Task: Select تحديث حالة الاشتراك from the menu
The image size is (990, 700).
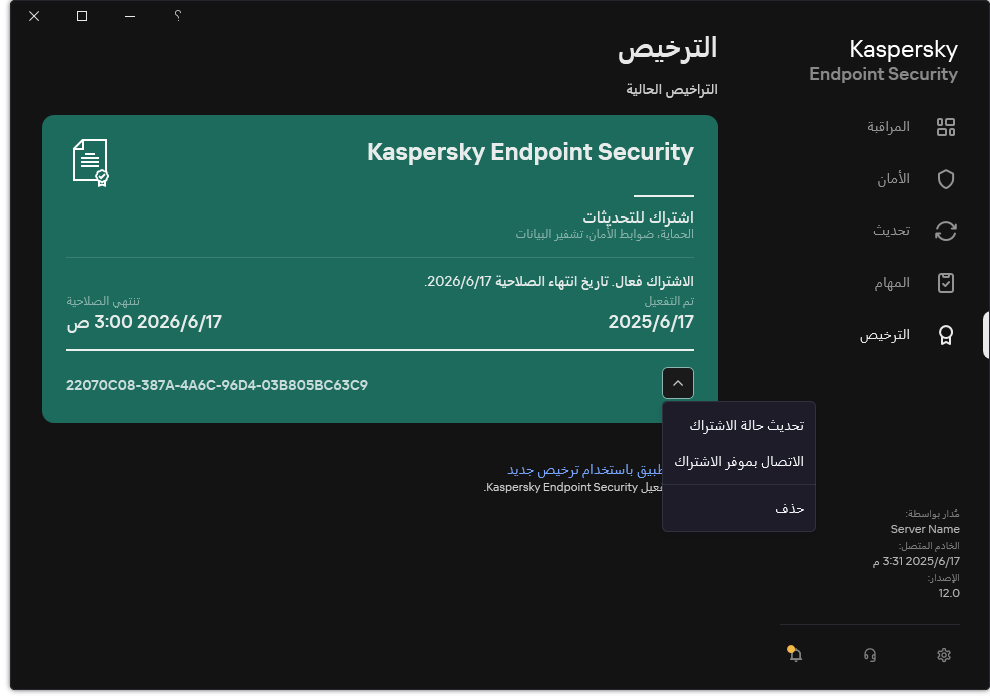Action: [x=746, y=425]
